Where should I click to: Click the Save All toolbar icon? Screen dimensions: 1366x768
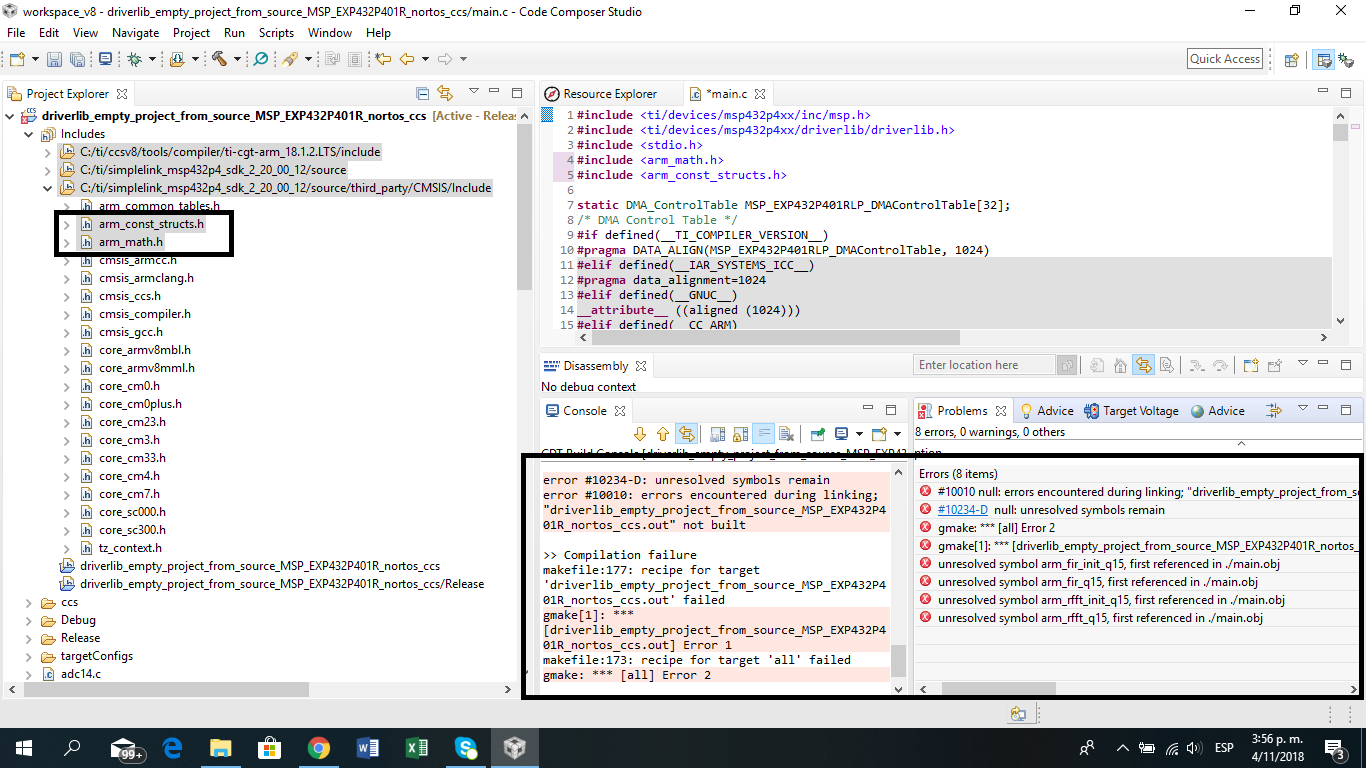(x=77, y=59)
